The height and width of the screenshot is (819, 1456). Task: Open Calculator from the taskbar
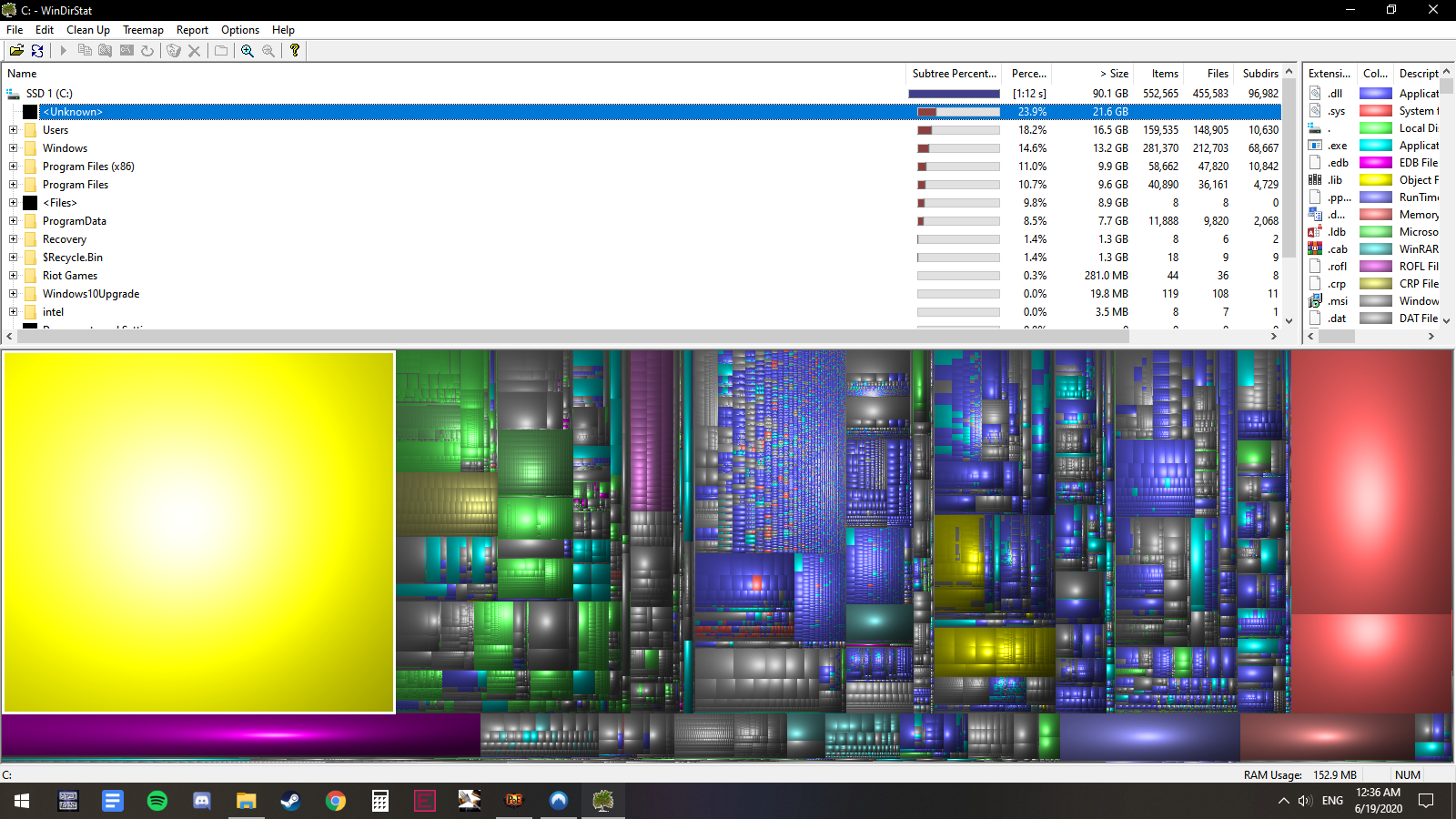coord(380,801)
